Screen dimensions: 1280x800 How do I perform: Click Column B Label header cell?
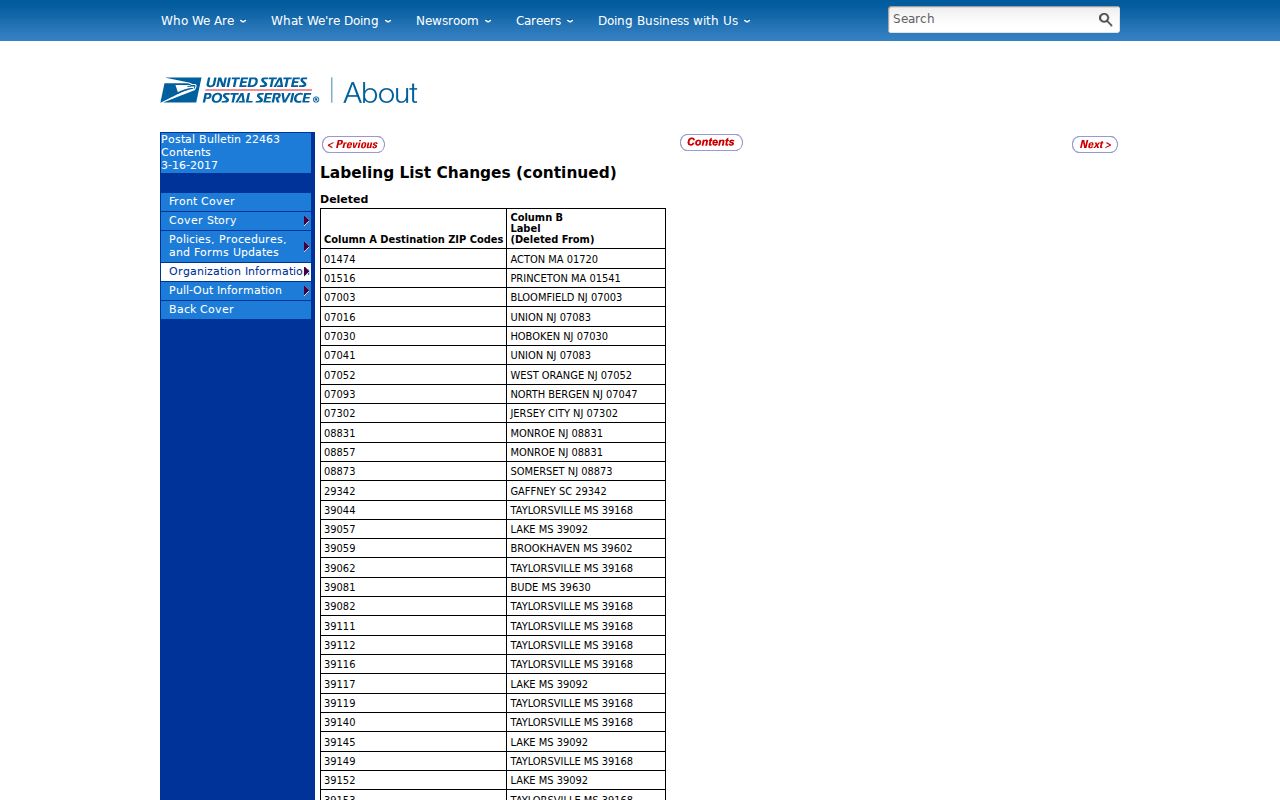coord(586,229)
